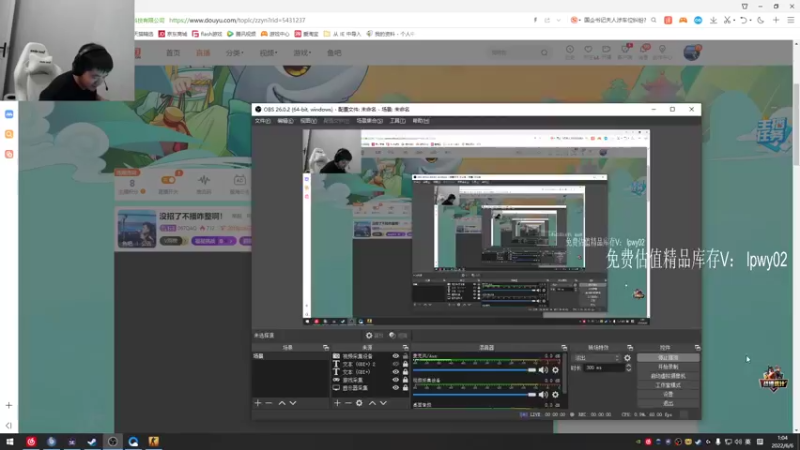Pop out the scenes dock panel icon
This screenshot has height=450, width=800.
coord(326,347)
